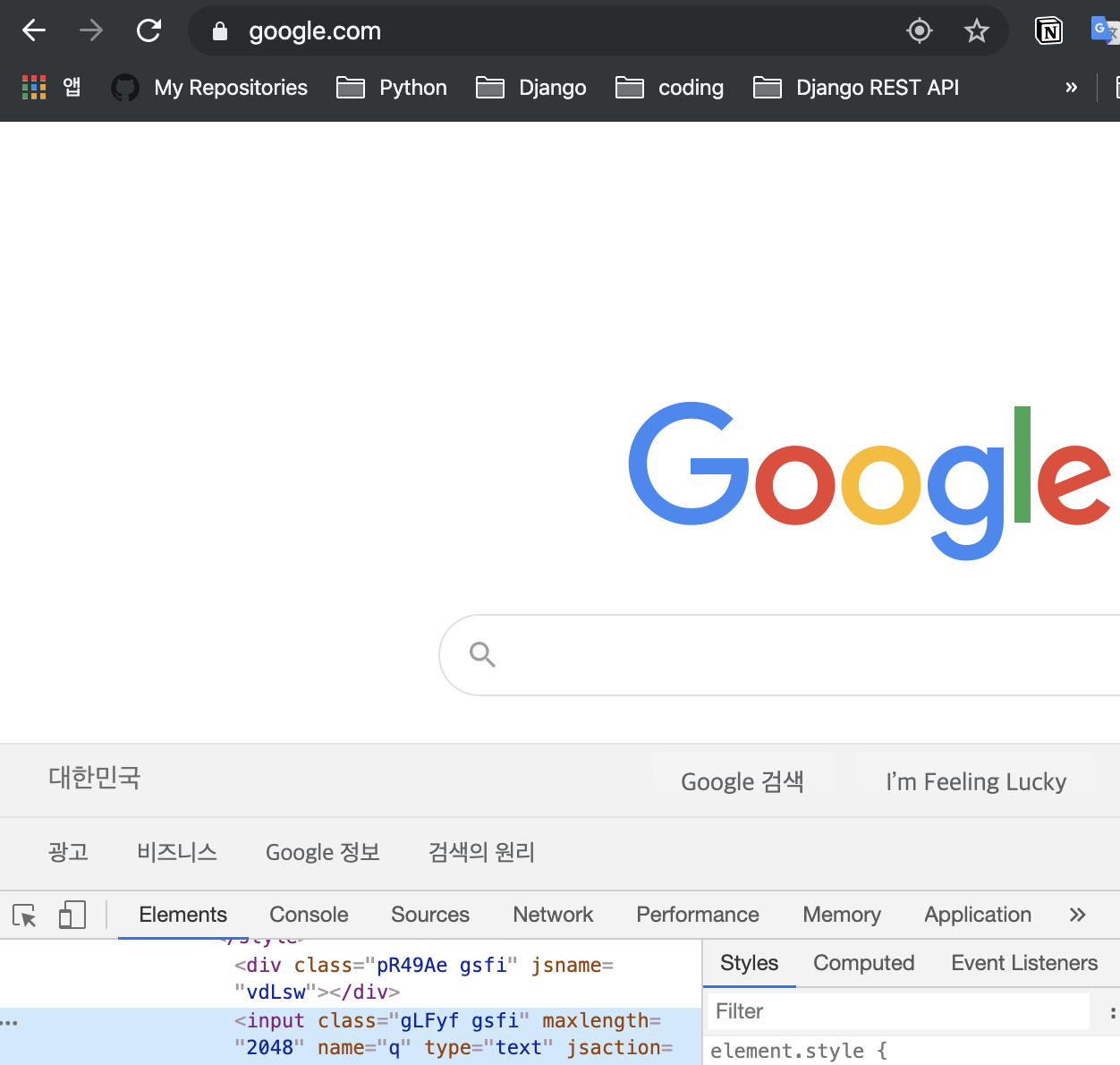This screenshot has width=1120, height=1065.
Task: Open the Google 정보 footer link
Action: [x=323, y=852]
